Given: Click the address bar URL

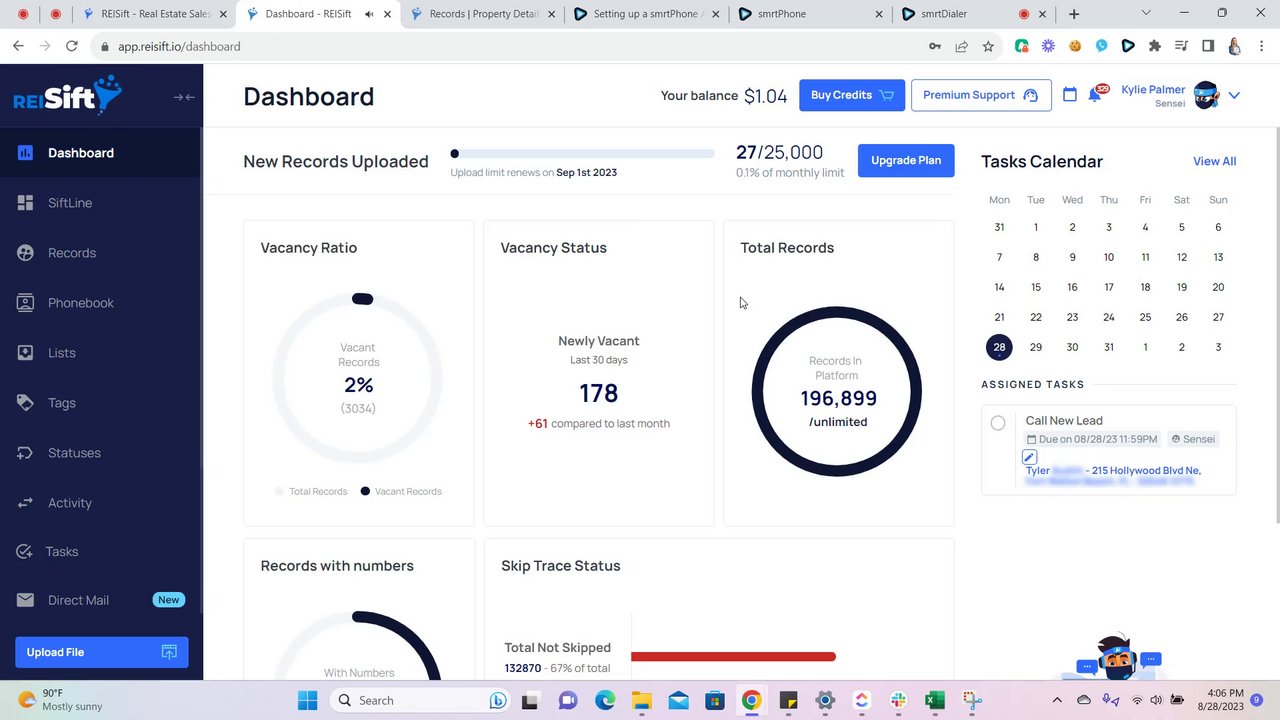Looking at the screenshot, I should click(179, 47).
